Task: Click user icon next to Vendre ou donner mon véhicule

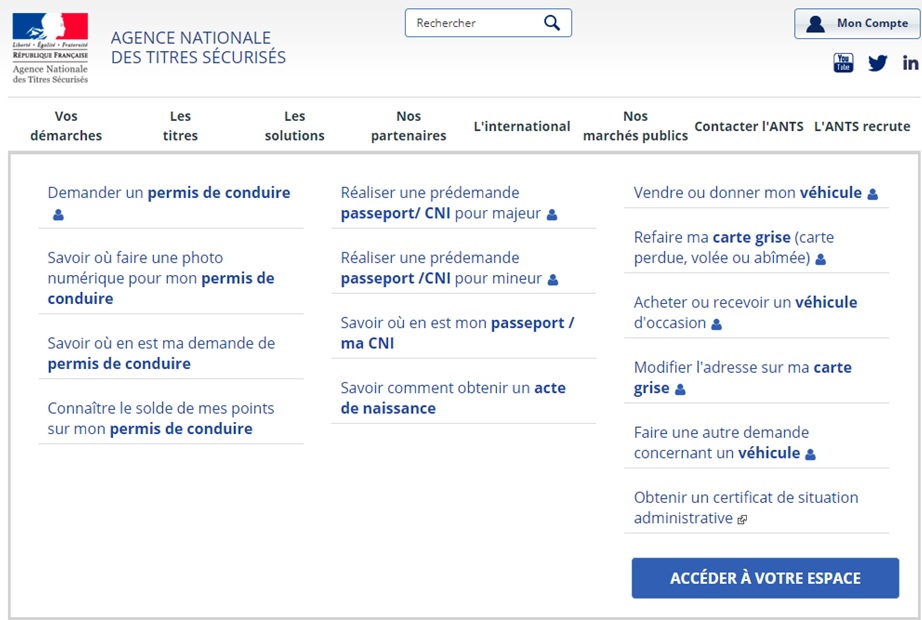Action: pos(872,194)
